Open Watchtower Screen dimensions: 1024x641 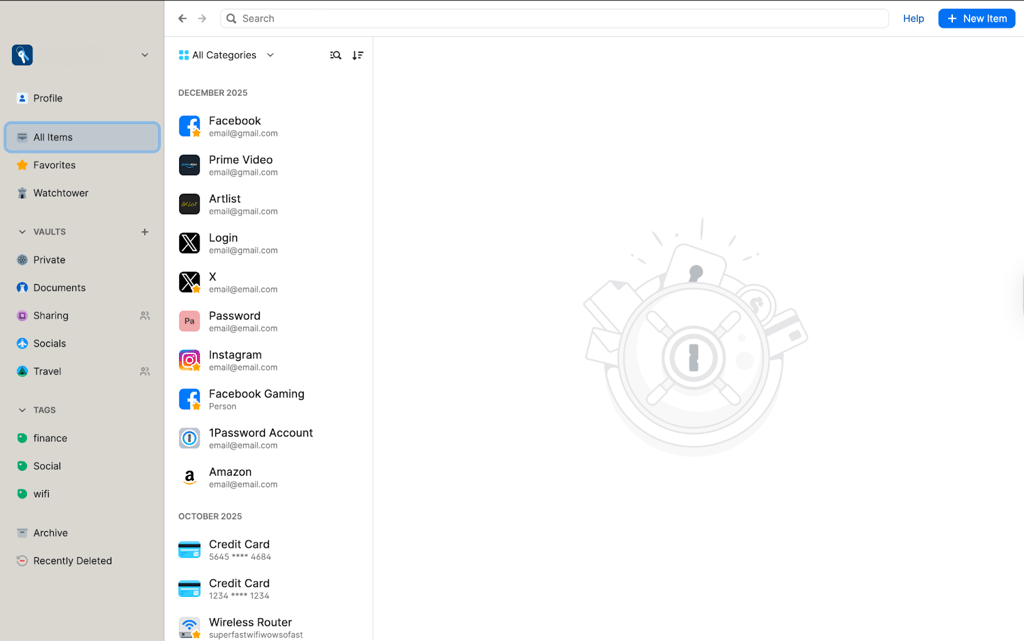point(82,193)
